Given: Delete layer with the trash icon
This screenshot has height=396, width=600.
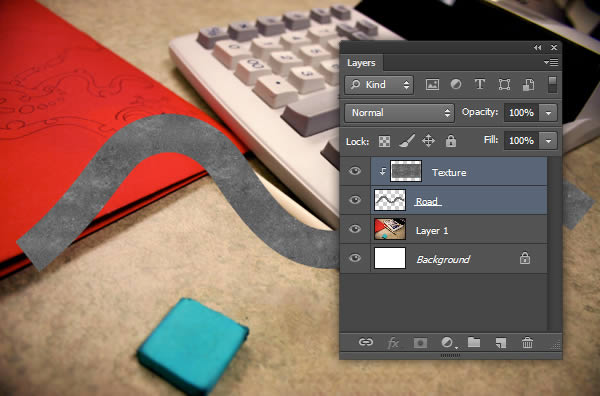Looking at the screenshot, I should [x=527, y=342].
